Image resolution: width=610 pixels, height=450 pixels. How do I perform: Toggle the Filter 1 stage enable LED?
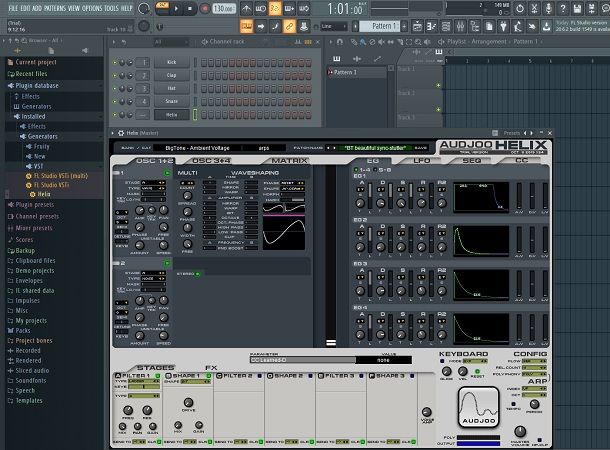click(x=158, y=376)
